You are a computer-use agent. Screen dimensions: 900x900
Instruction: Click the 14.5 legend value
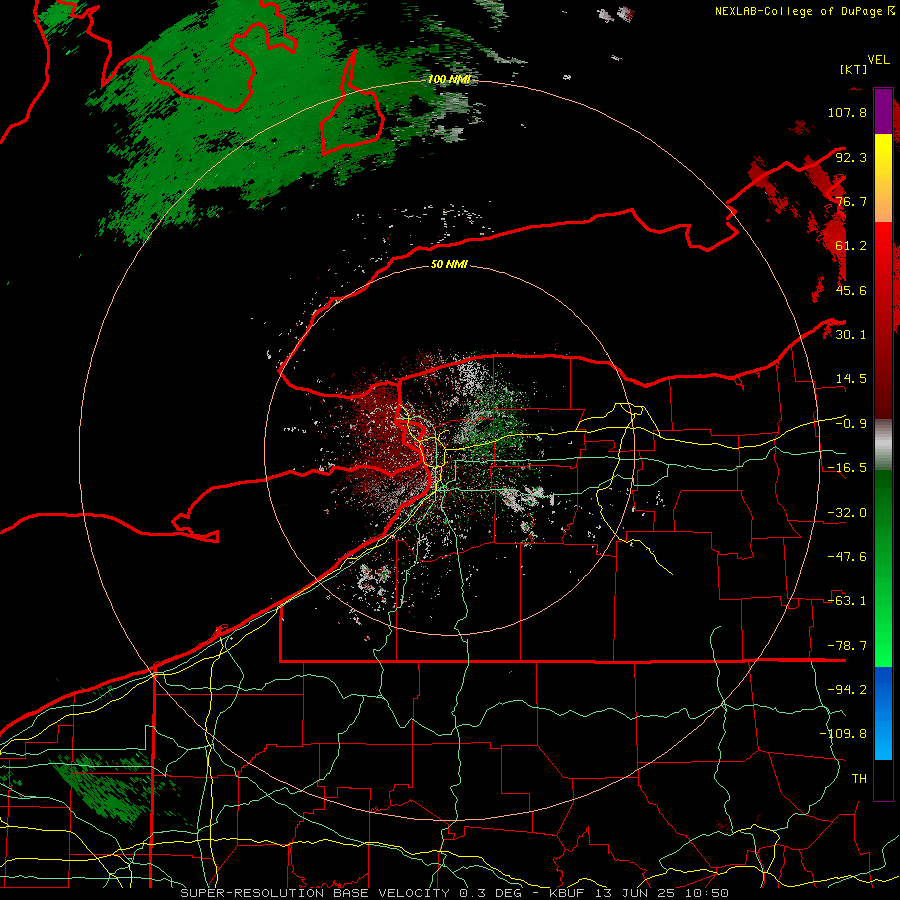[851, 379]
